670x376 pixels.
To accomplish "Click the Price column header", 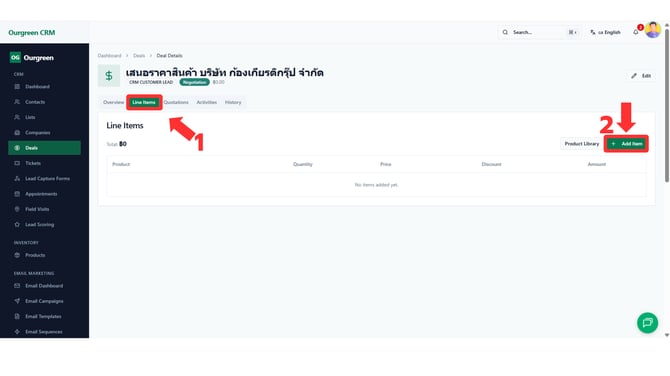I will pyautogui.click(x=386, y=164).
